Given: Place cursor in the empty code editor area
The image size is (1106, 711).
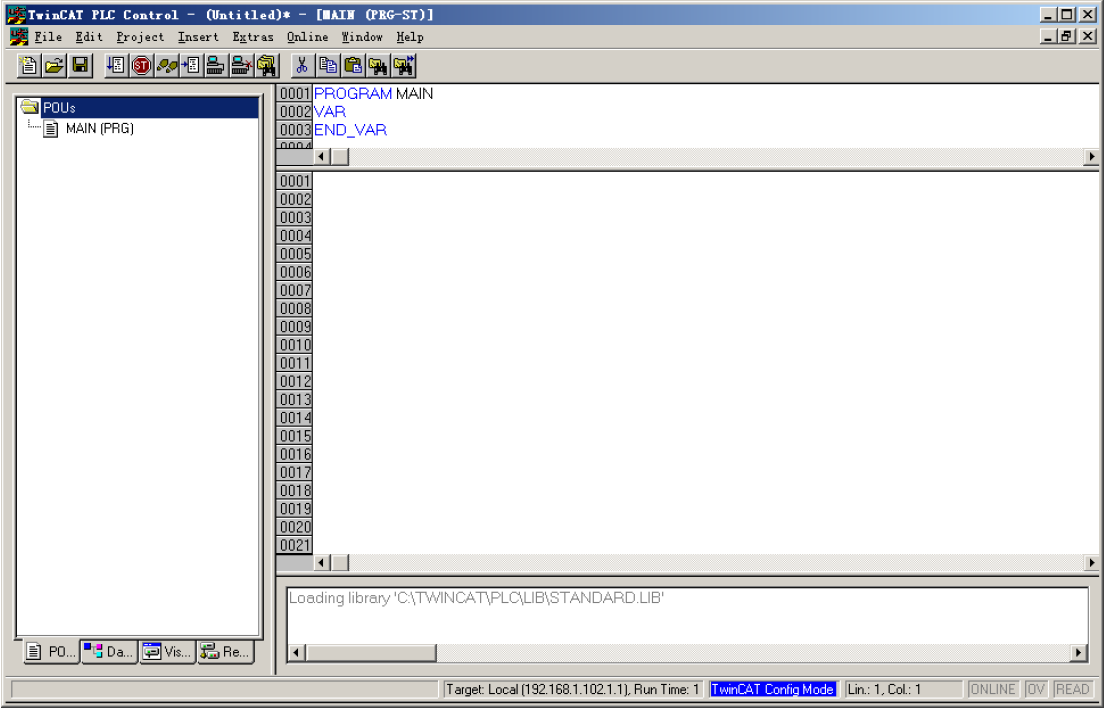Looking at the screenshot, I should pos(705,363).
